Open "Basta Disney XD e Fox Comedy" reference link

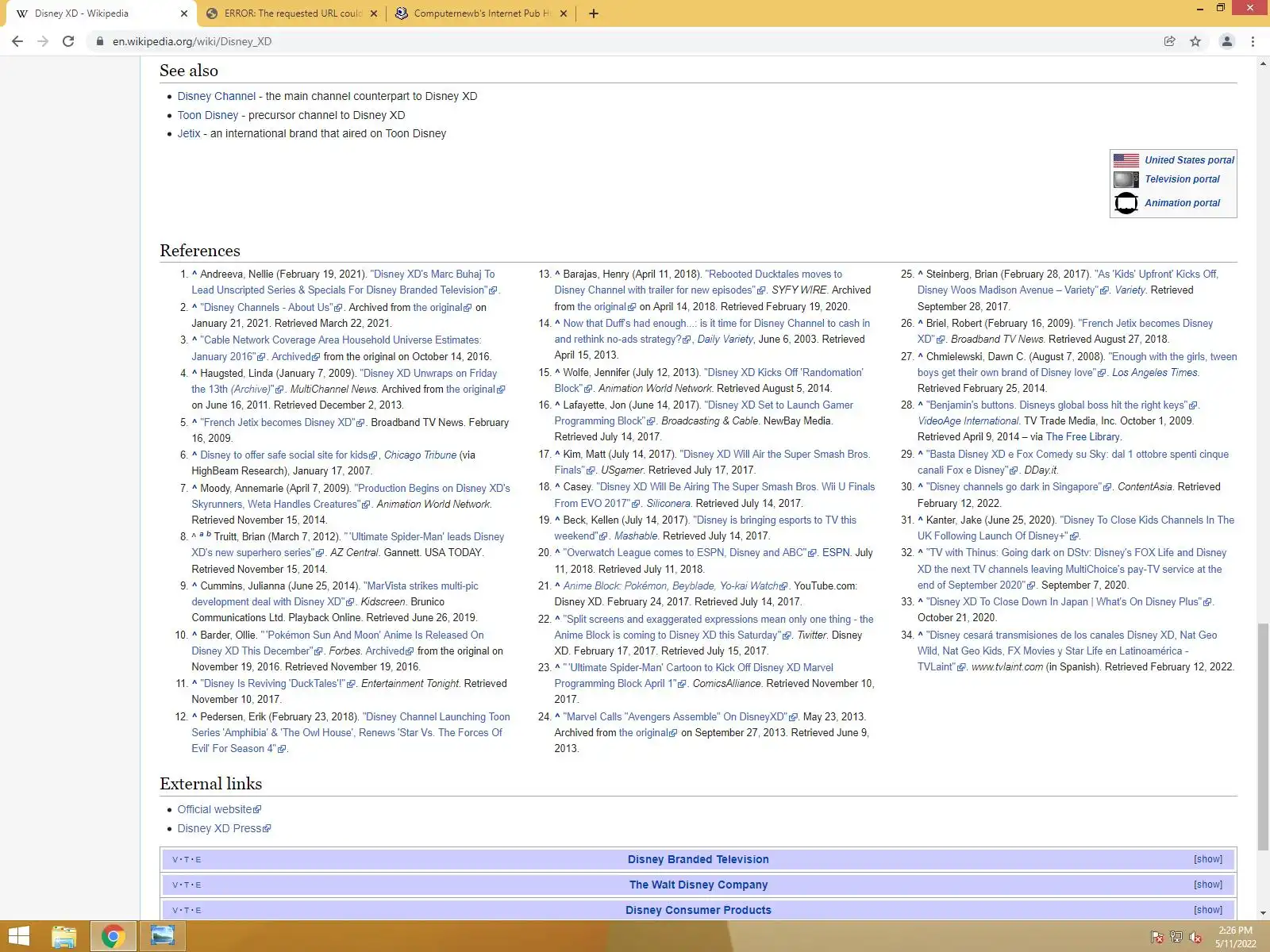point(1073,462)
